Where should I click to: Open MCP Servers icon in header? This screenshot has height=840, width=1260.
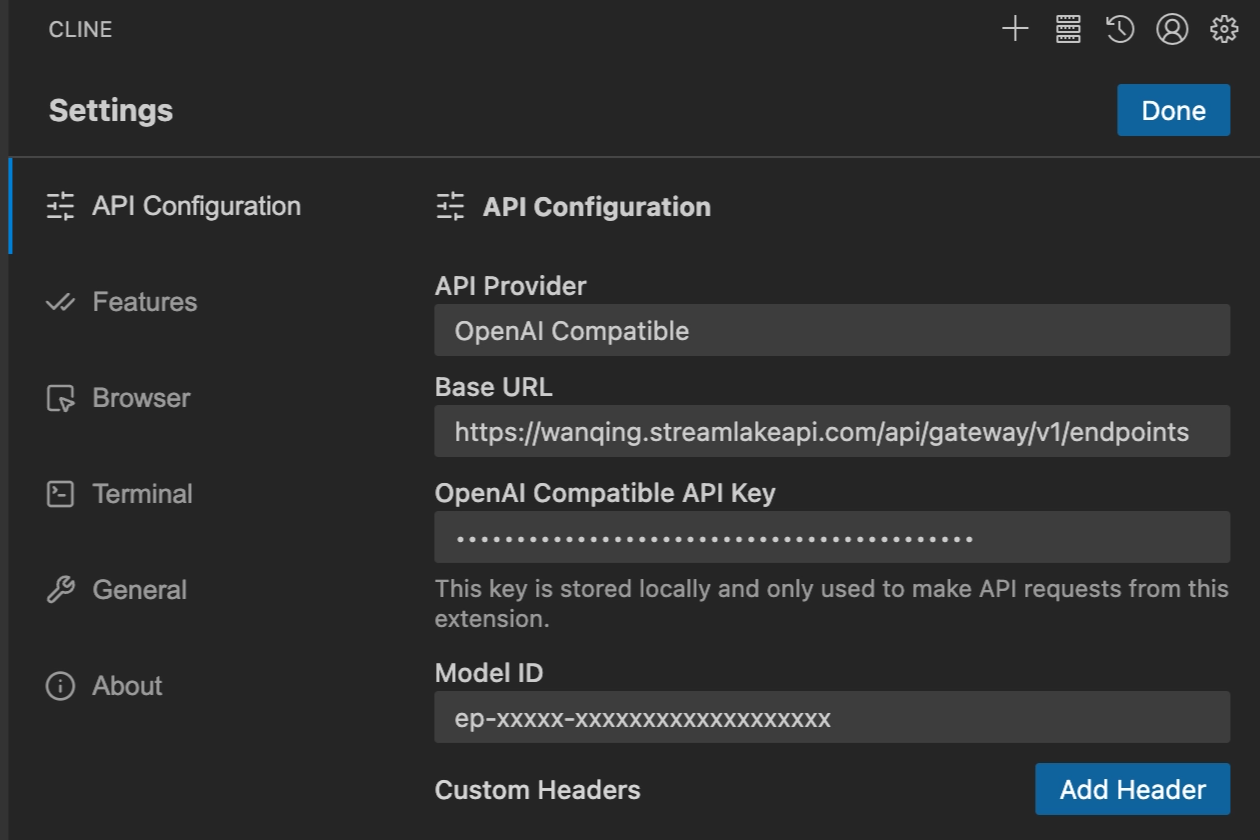click(1068, 30)
